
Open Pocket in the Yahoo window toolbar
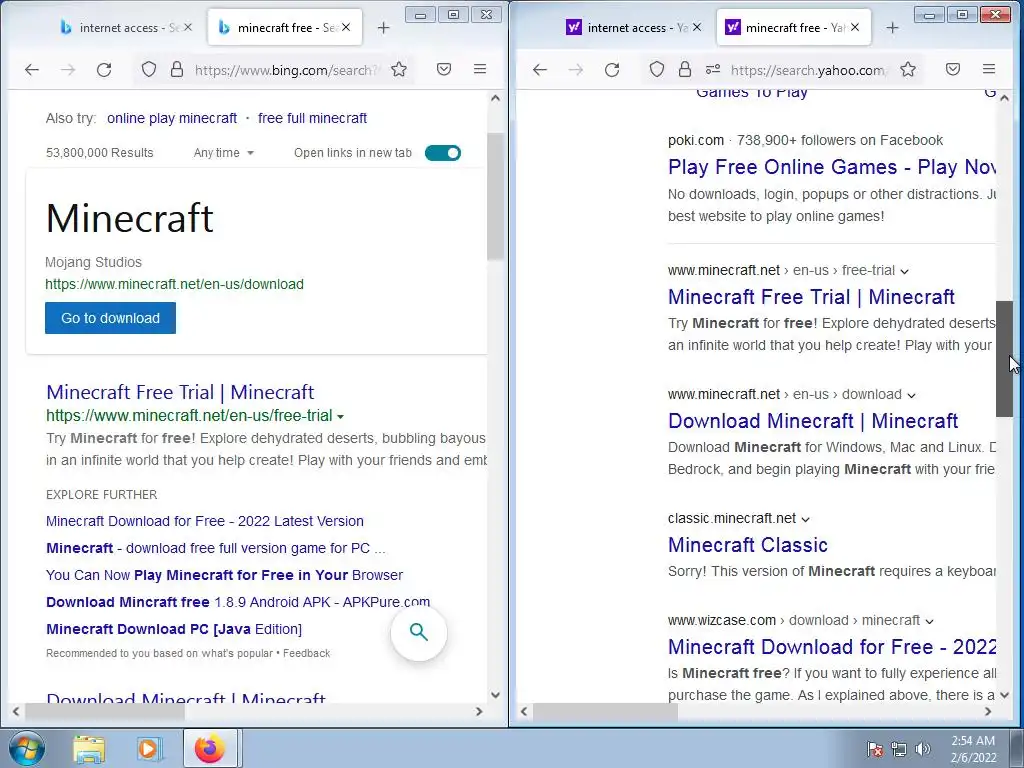pyautogui.click(x=953, y=69)
